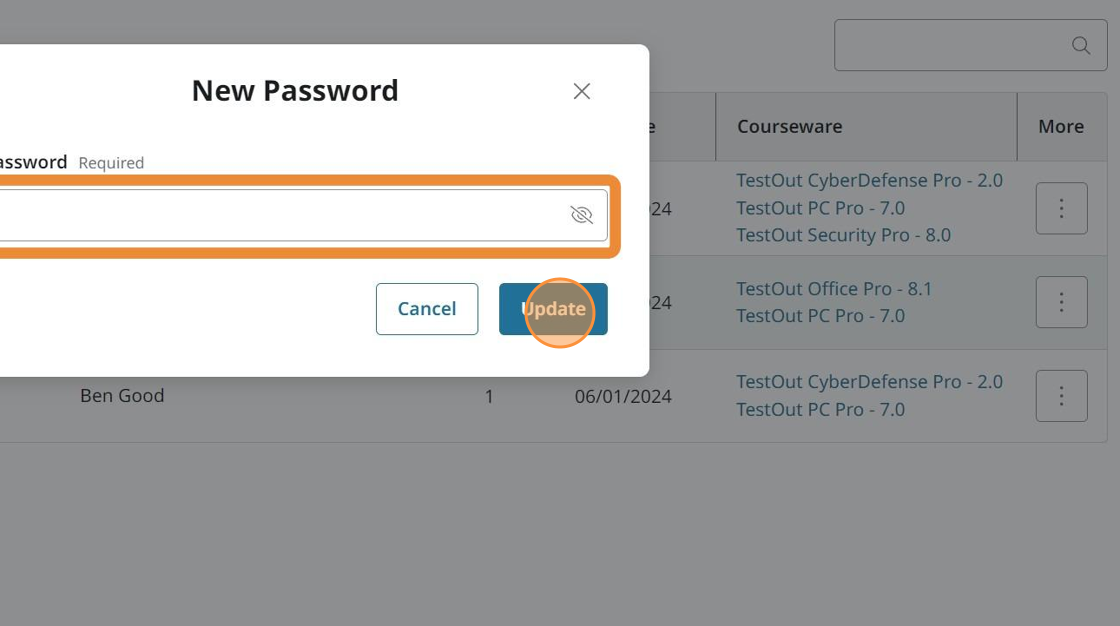Open PC Pro link below Office Pro

pyautogui.click(x=820, y=316)
